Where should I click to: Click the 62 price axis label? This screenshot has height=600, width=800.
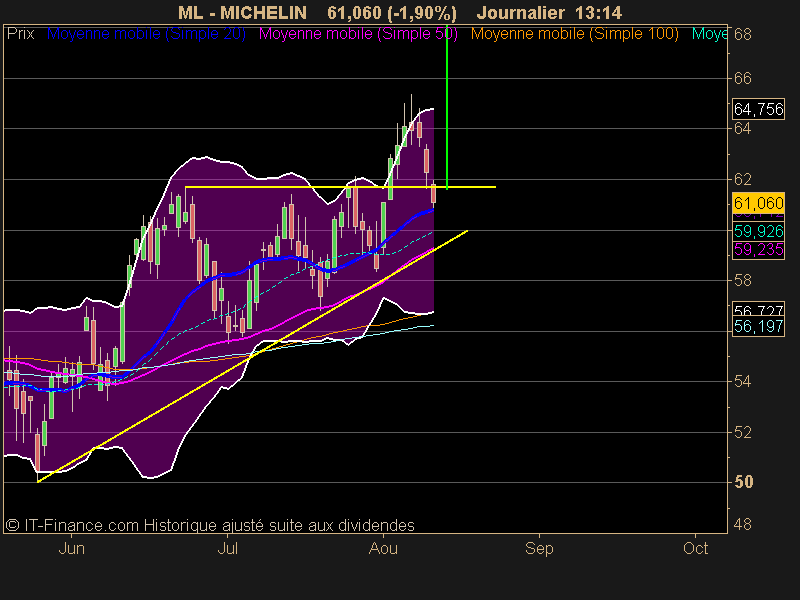[743, 180]
